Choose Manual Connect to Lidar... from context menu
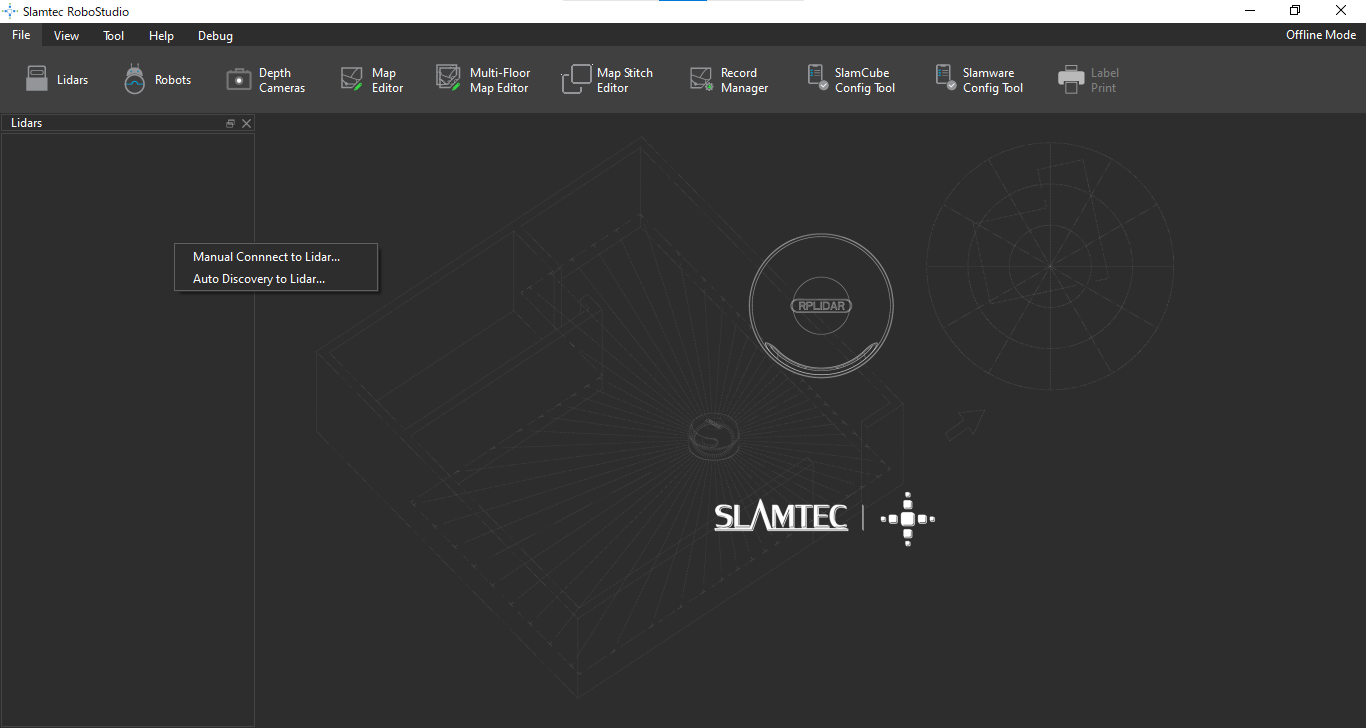 [276, 257]
